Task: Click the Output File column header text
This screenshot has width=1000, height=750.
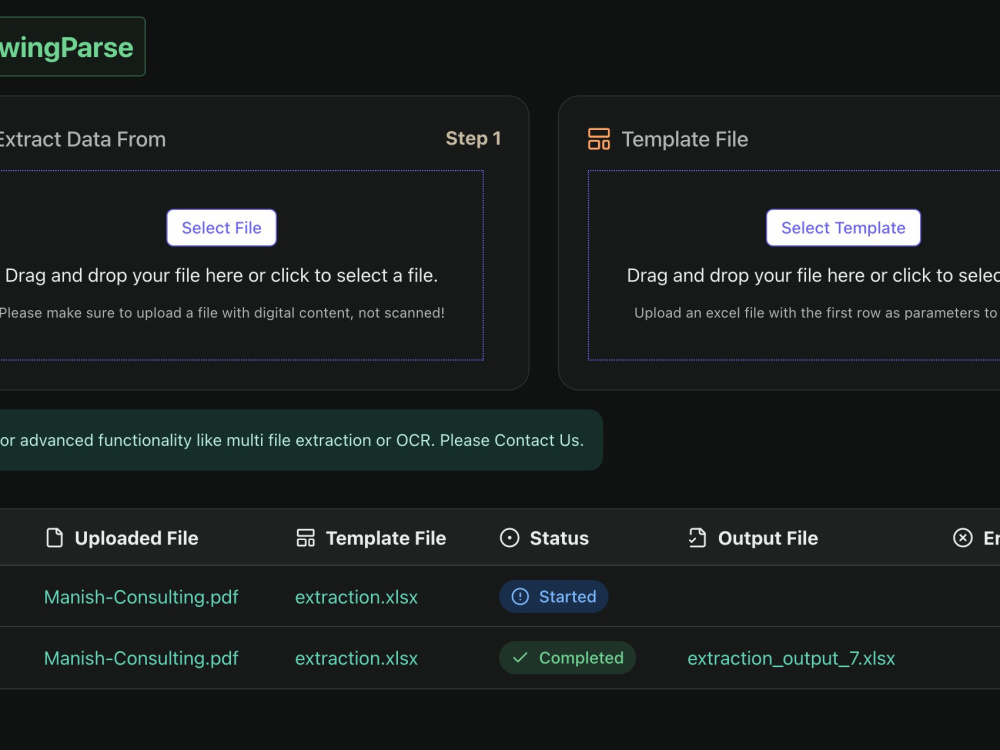Action: (x=768, y=538)
